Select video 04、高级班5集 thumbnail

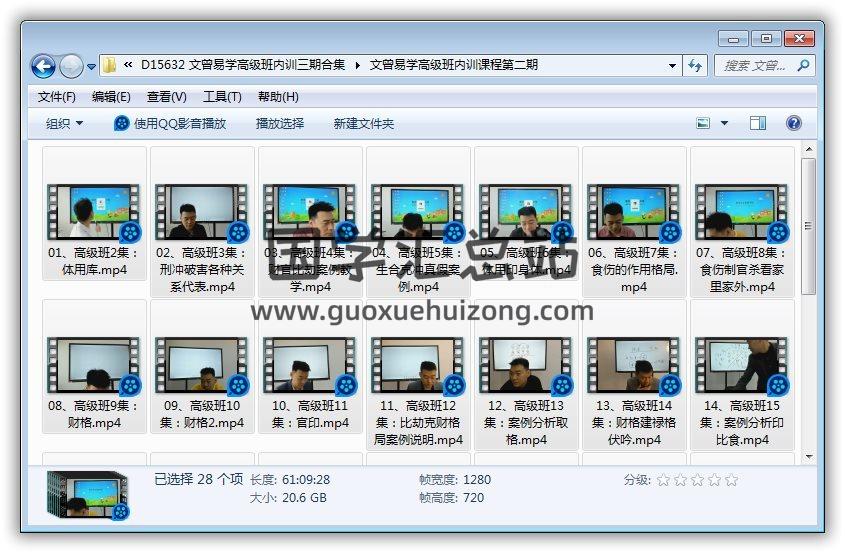(418, 212)
